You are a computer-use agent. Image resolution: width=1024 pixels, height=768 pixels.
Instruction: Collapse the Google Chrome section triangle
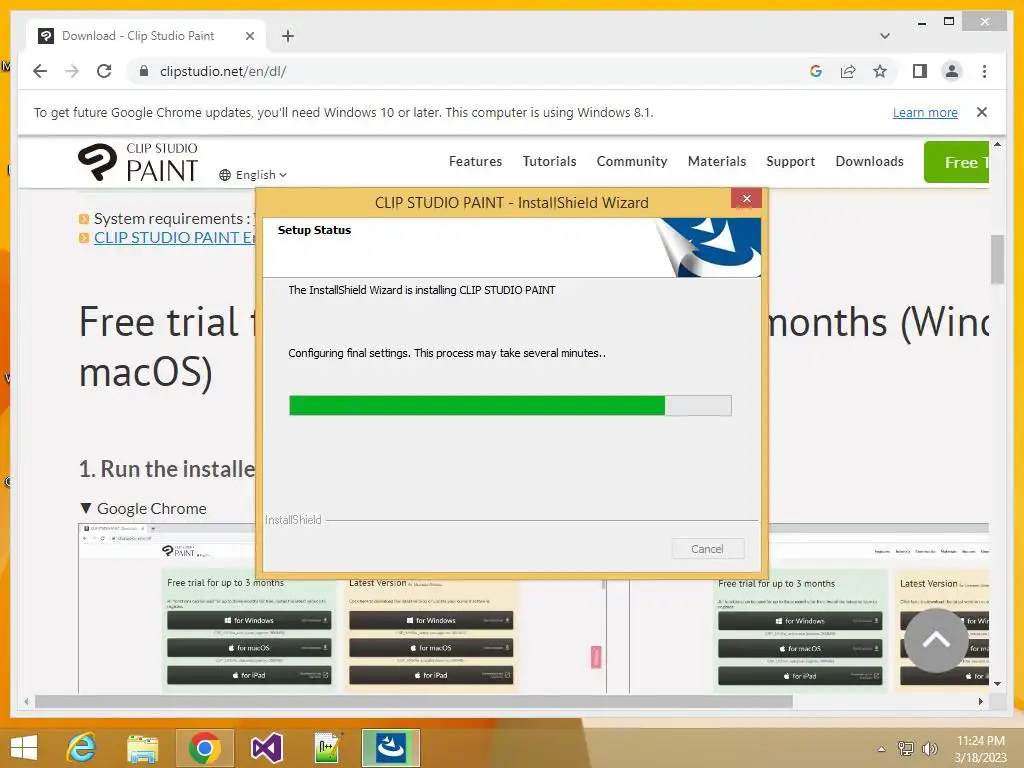point(86,508)
